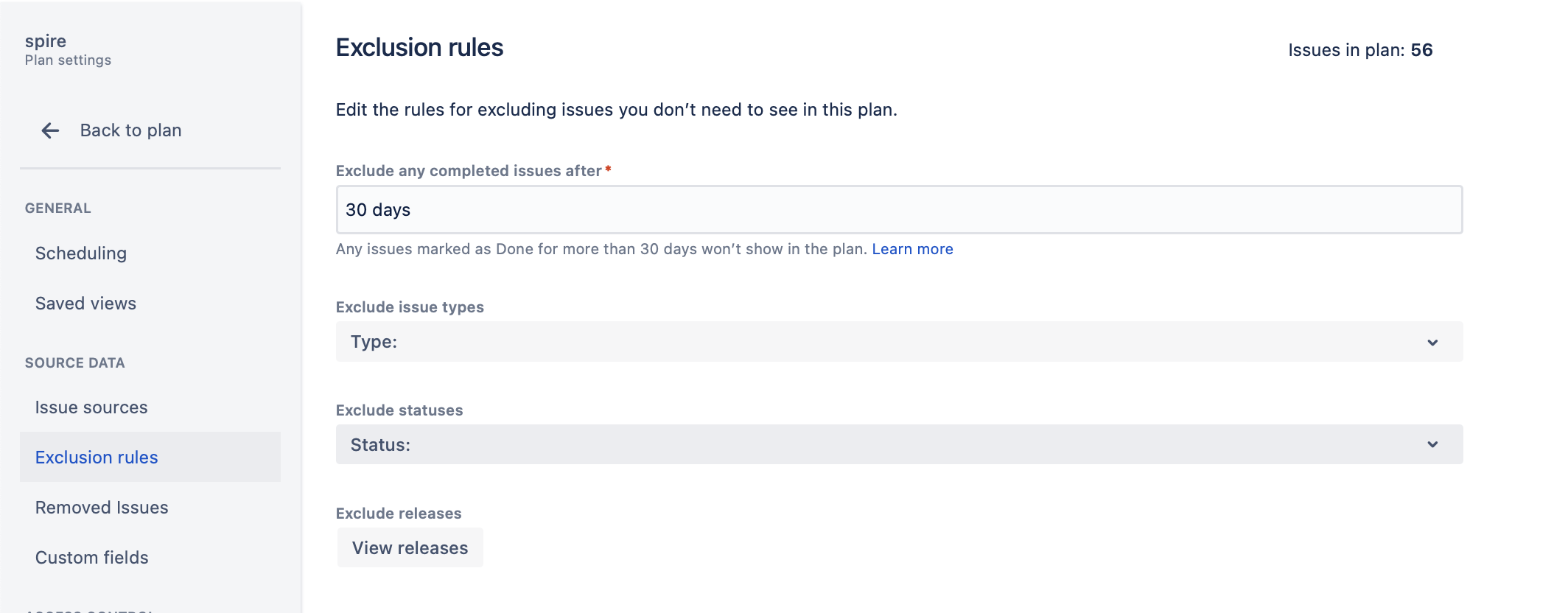This screenshot has height=613, width=1568.
Task: Click the View releases button
Action: pyautogui.click(x=410, y=547)
